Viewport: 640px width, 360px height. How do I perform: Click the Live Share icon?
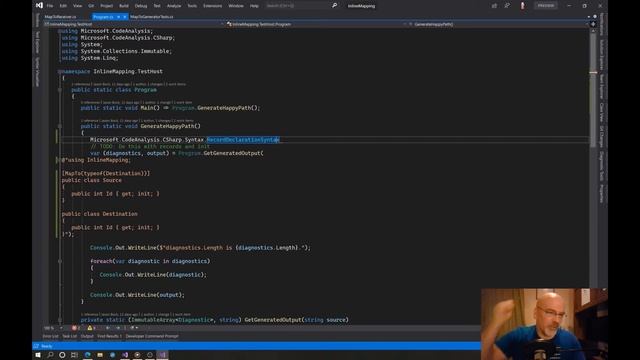(494, 6)
